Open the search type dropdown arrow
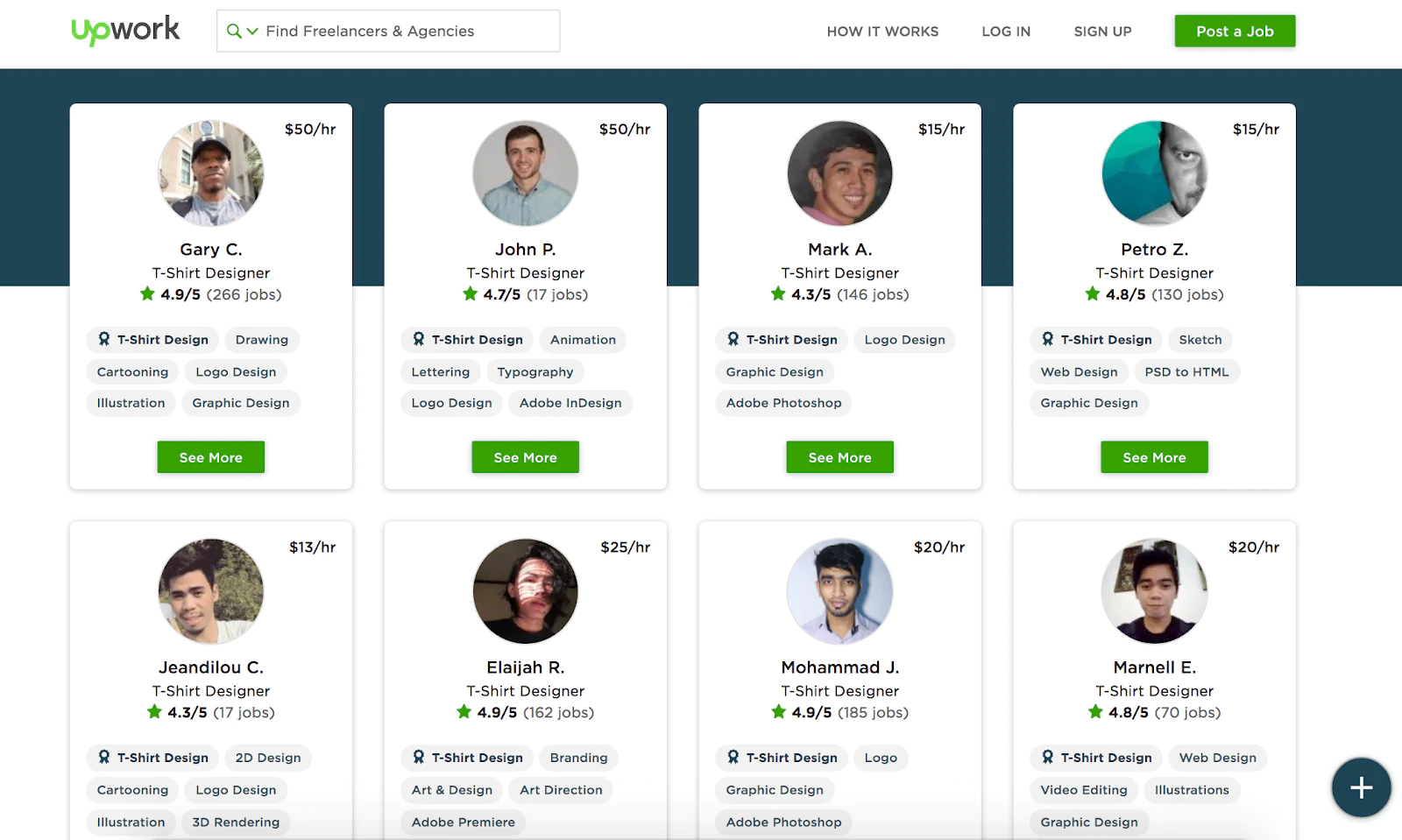Screen dimensions: 1402x840 [252, 32]
